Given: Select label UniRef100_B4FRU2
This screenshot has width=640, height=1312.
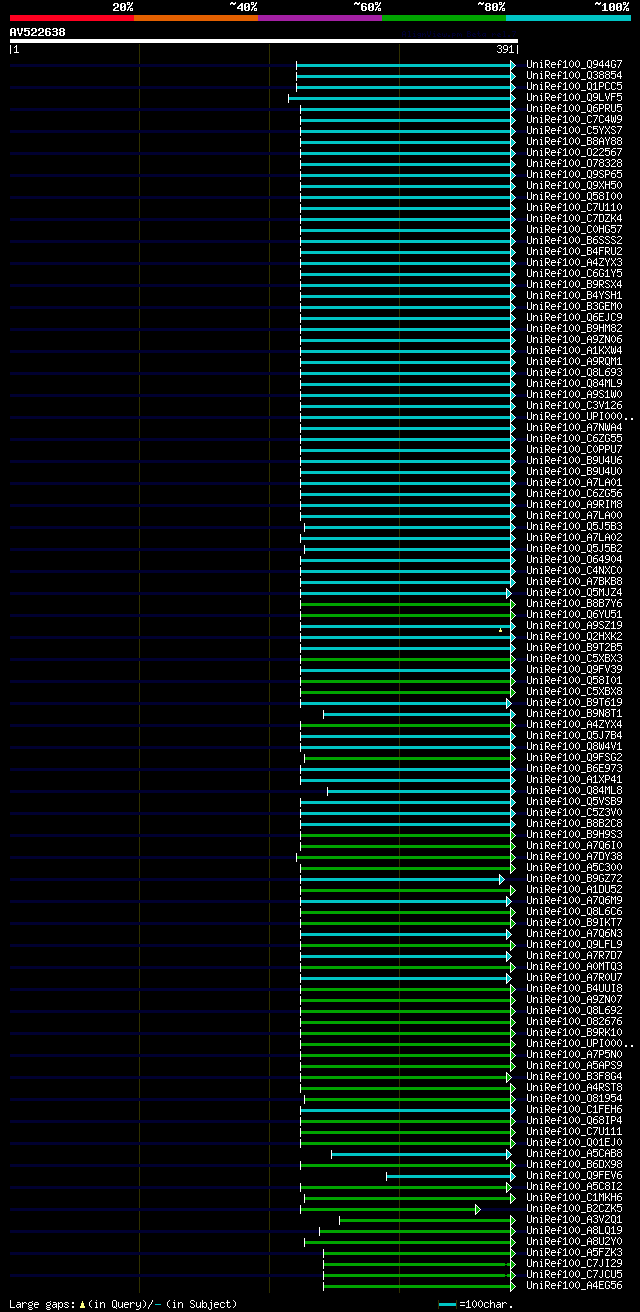Looking at the screenshot, I should pos(574,251).
